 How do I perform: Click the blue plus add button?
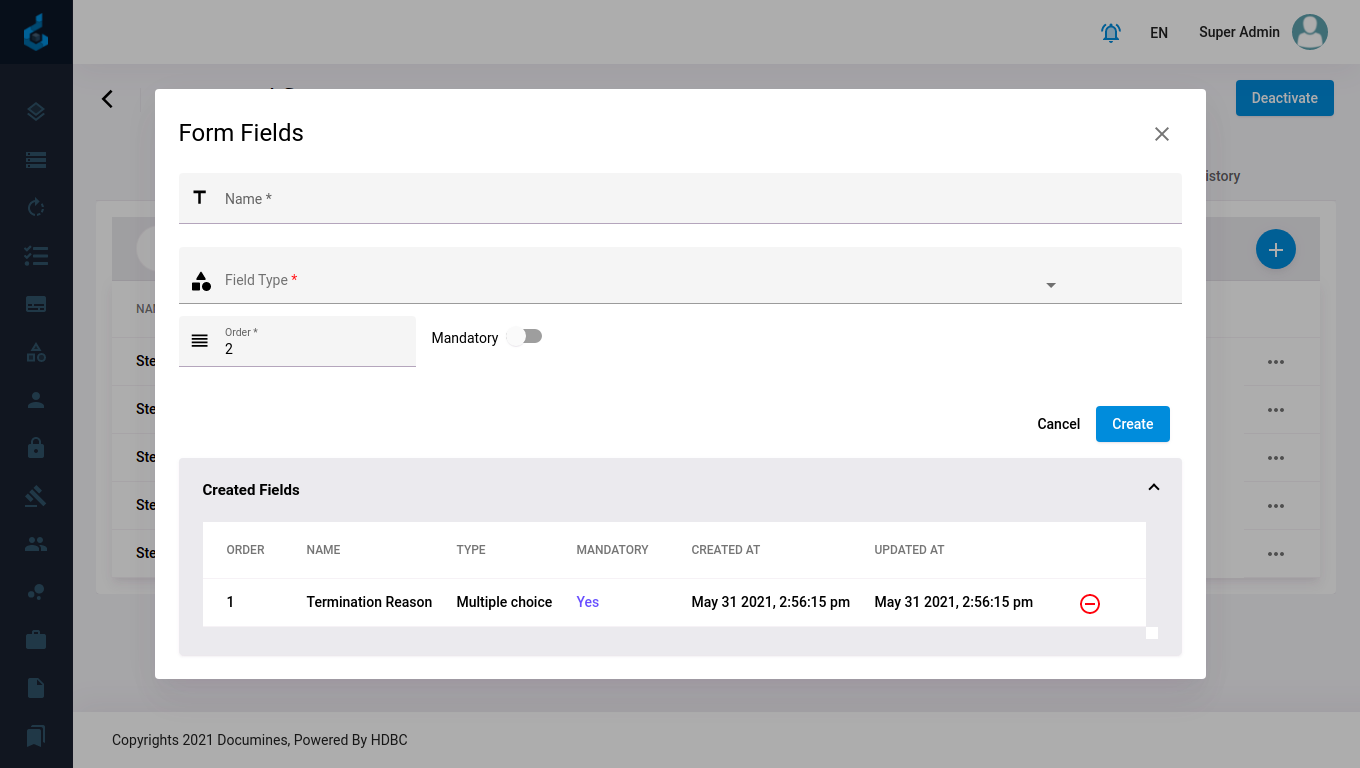click(x=1275, y=249)
